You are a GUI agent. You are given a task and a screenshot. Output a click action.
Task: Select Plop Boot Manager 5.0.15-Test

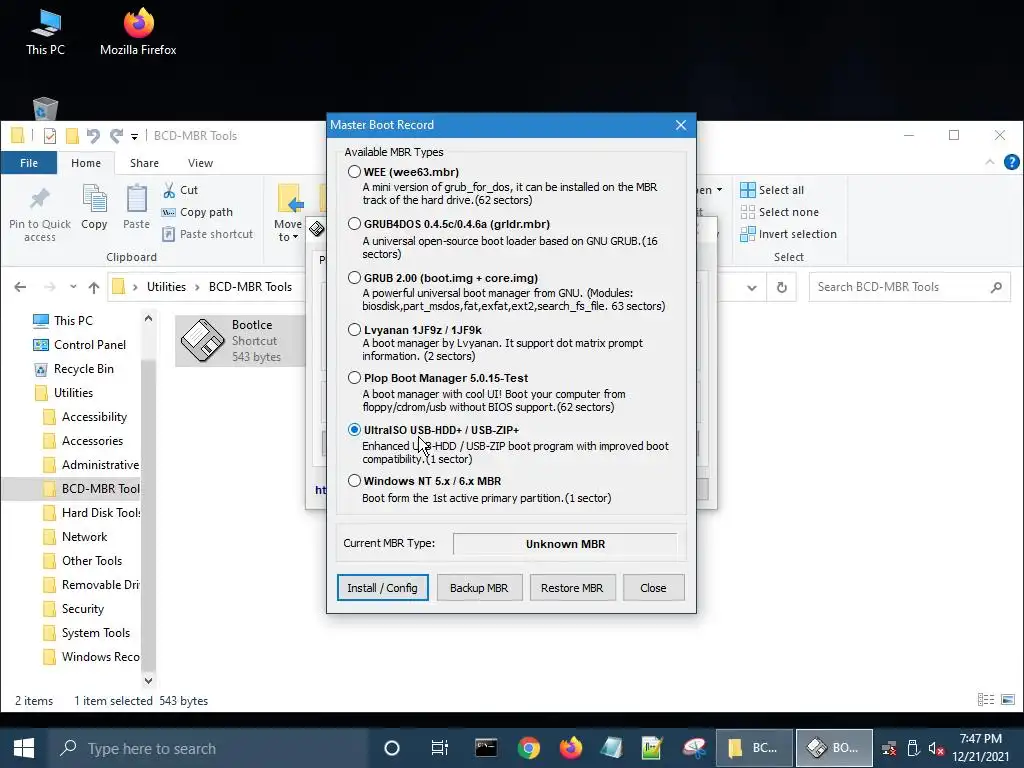pos(354,377)
